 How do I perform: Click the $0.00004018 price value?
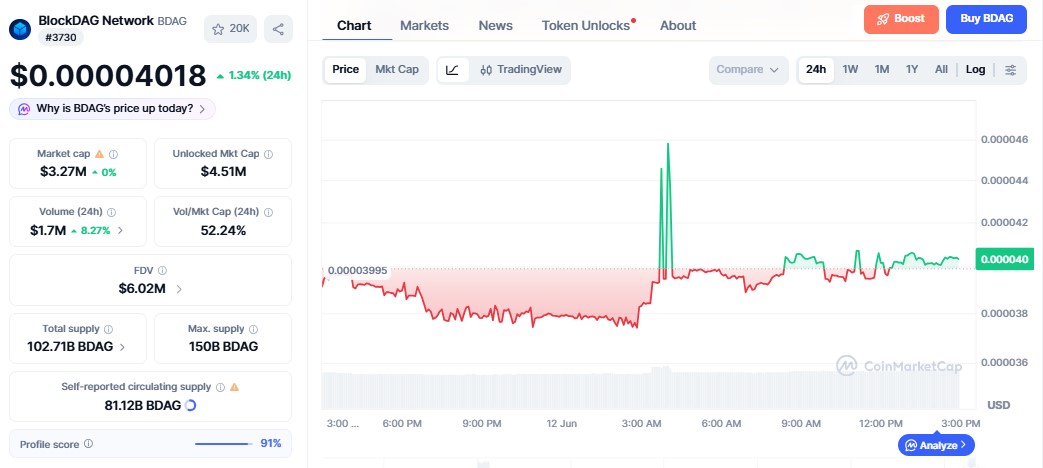pyautogui.click(x=108, y=76)
